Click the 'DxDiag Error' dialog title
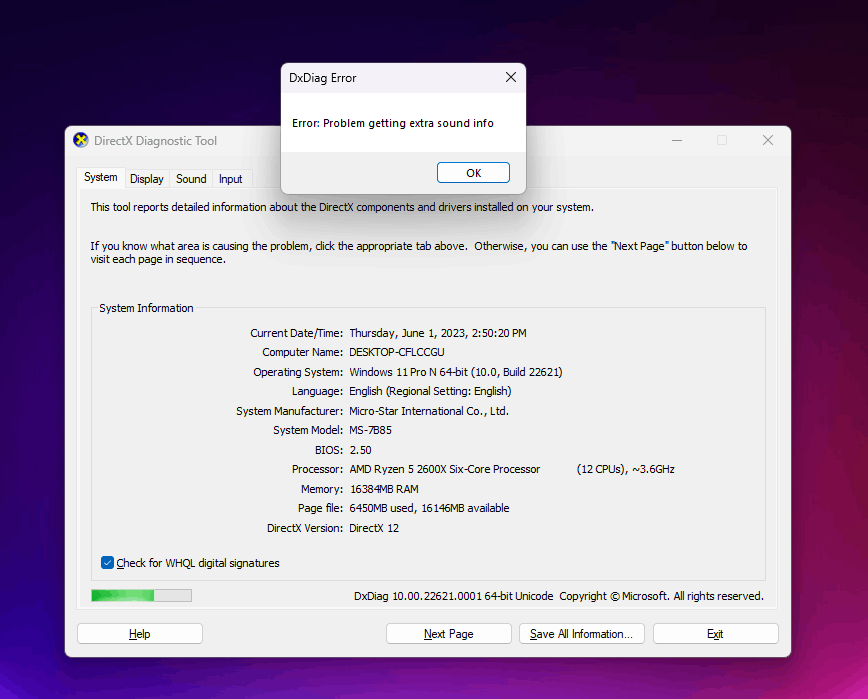The image size is (868, 699). point(323,78)
